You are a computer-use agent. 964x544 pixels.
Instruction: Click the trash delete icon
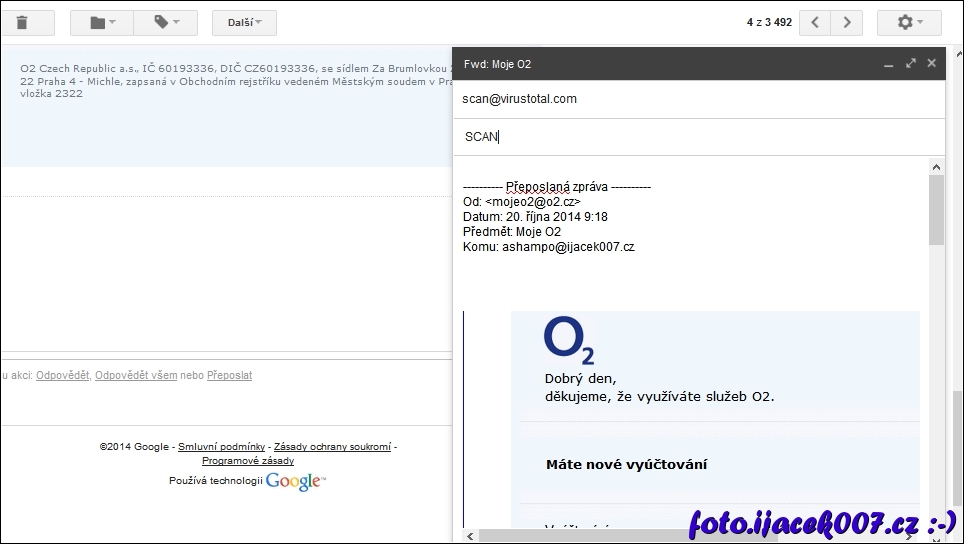pyautogui.click(x=22, y=22)
